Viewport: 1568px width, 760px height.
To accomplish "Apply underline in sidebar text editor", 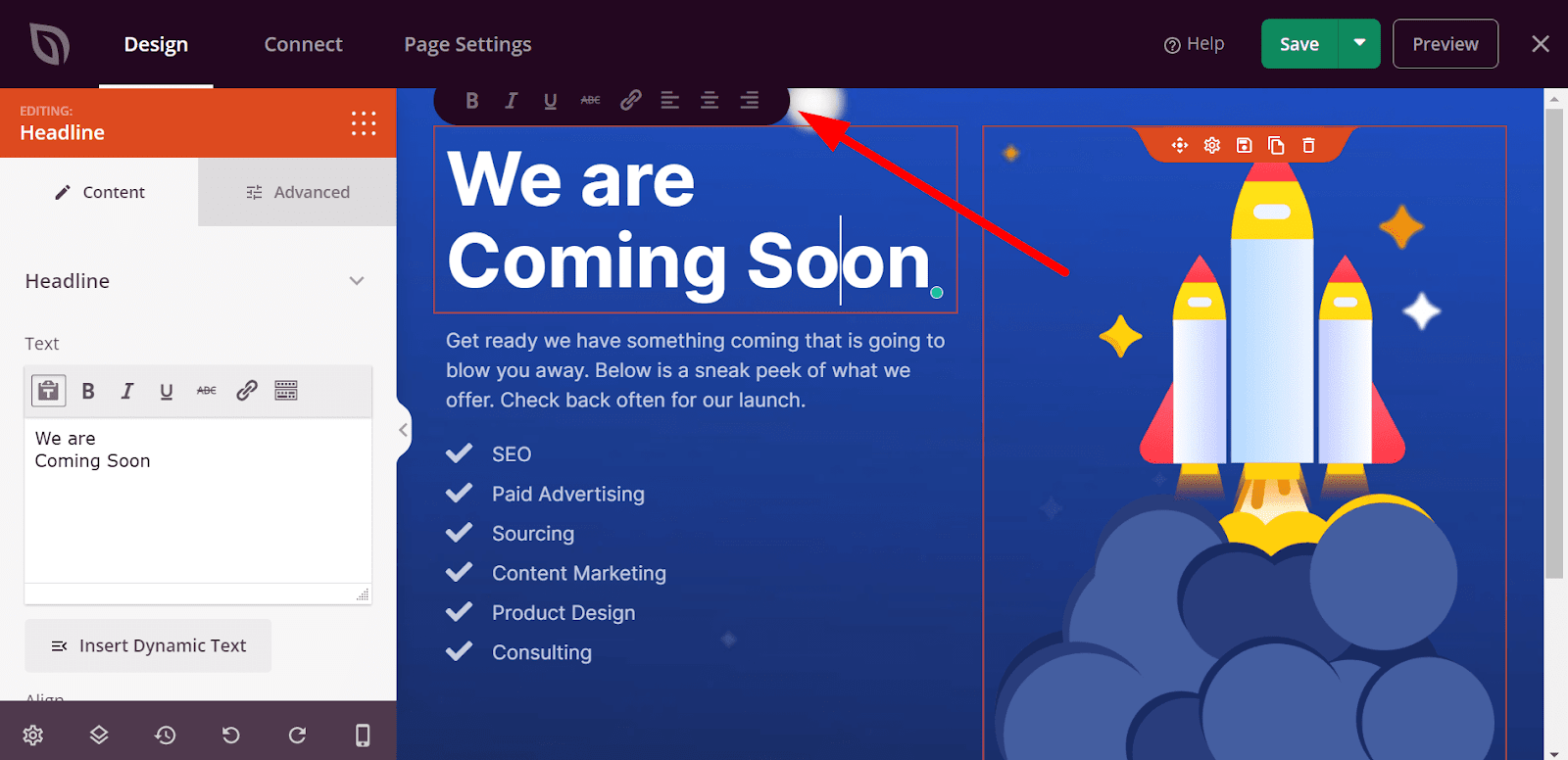I will pos(167,391).
